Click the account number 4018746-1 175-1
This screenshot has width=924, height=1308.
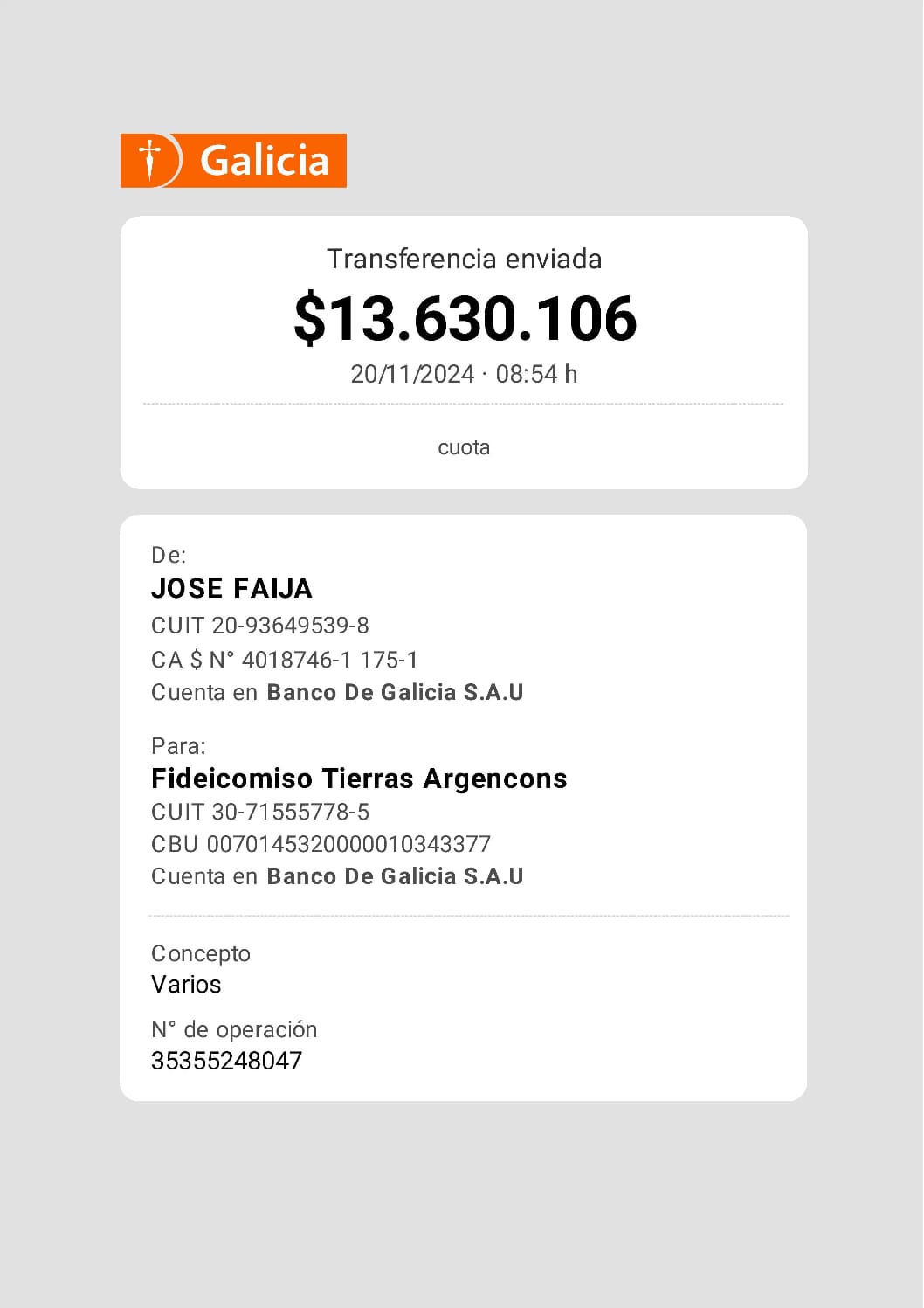[x=330, y=660]
